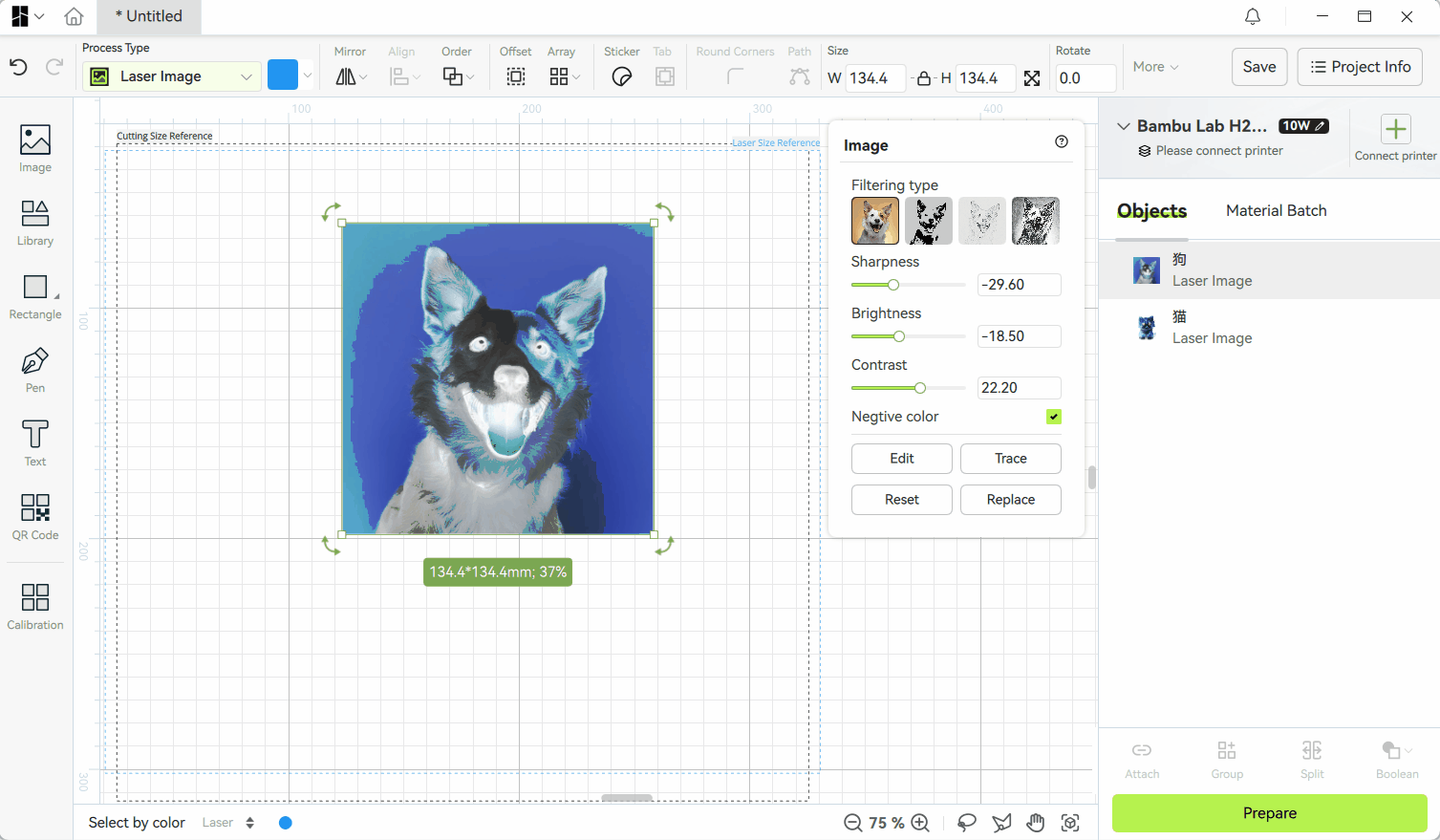Open the QR Code tool
This screenshot has width=1440, height=840.
point(35,517)
